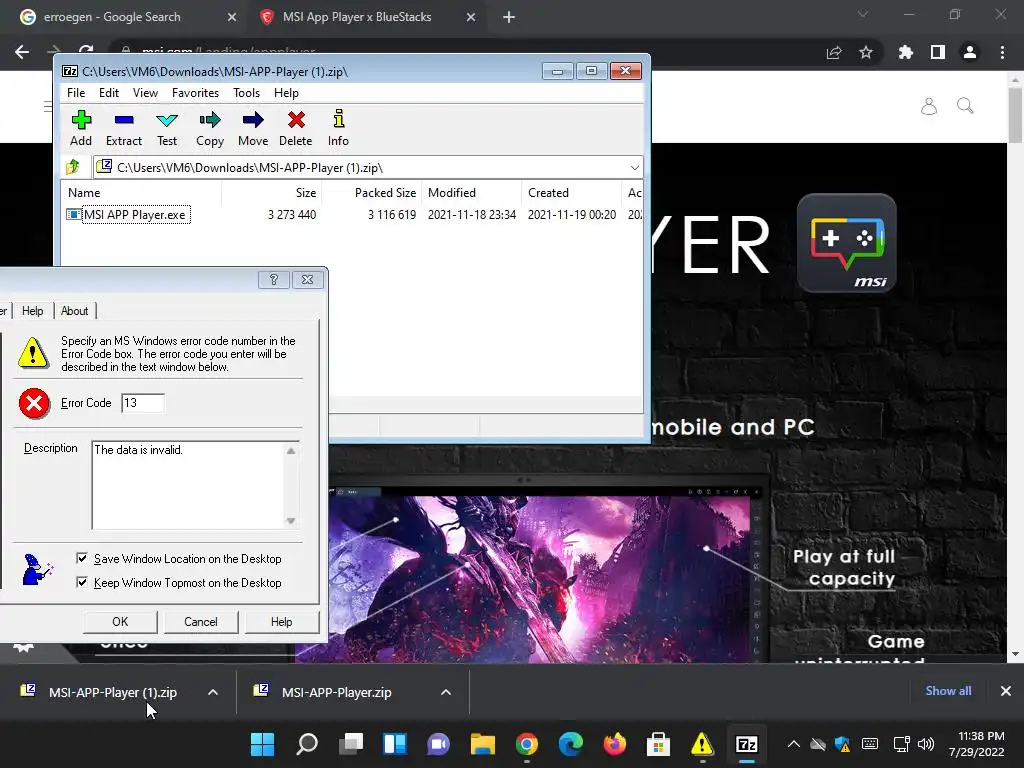
Task: Switch to erroegen Google Search tab
Action: [x=112, y=17]
